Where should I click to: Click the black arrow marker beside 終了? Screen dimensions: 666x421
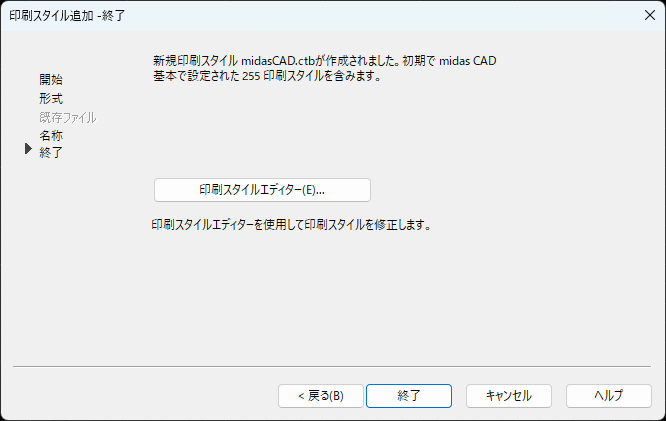click(28, 149)
